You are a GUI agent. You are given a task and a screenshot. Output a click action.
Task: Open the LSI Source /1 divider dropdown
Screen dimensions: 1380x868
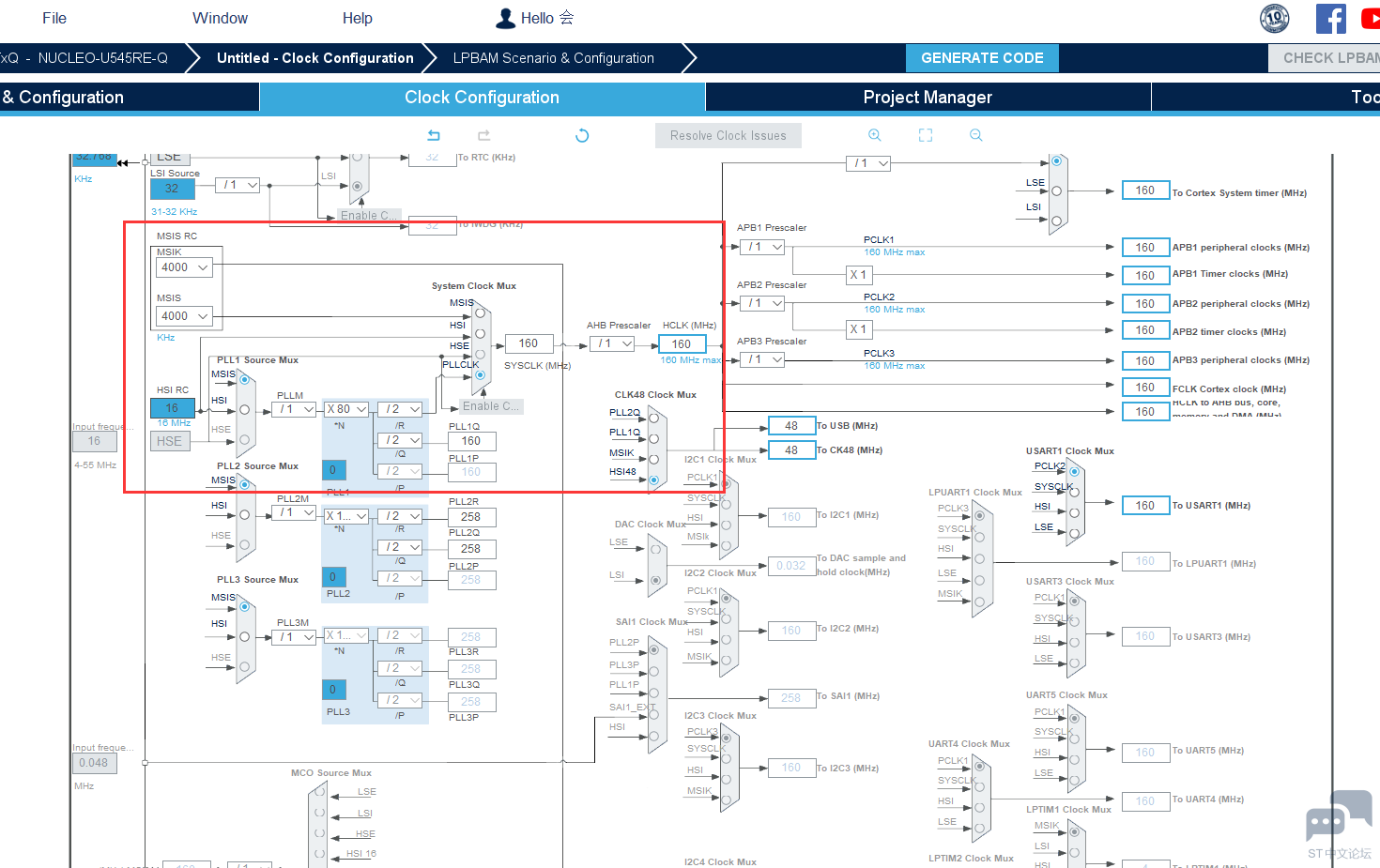pos(238,185)
